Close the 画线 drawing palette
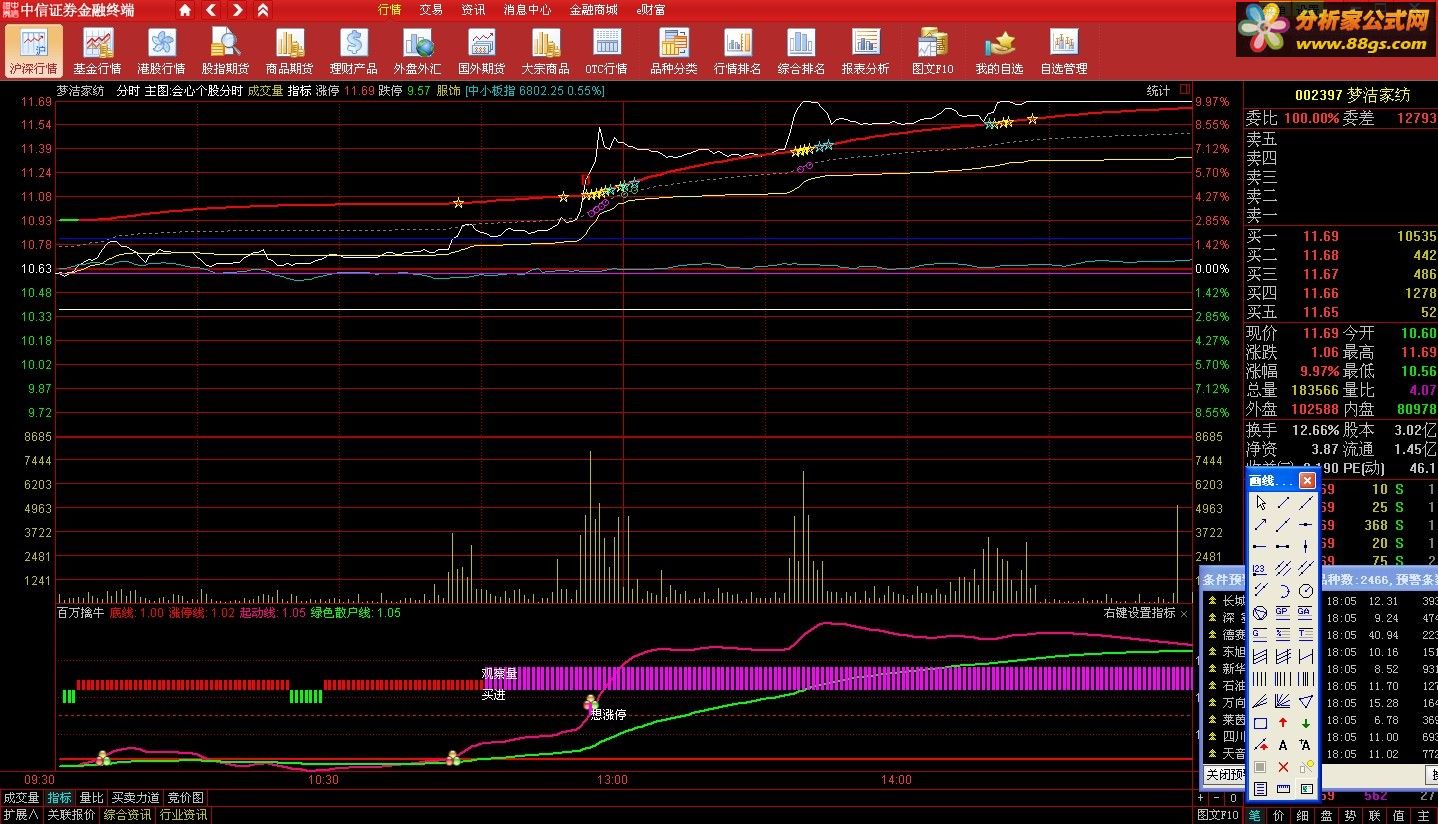This screenshot has width=1438, height=824. pos(1307,481)
